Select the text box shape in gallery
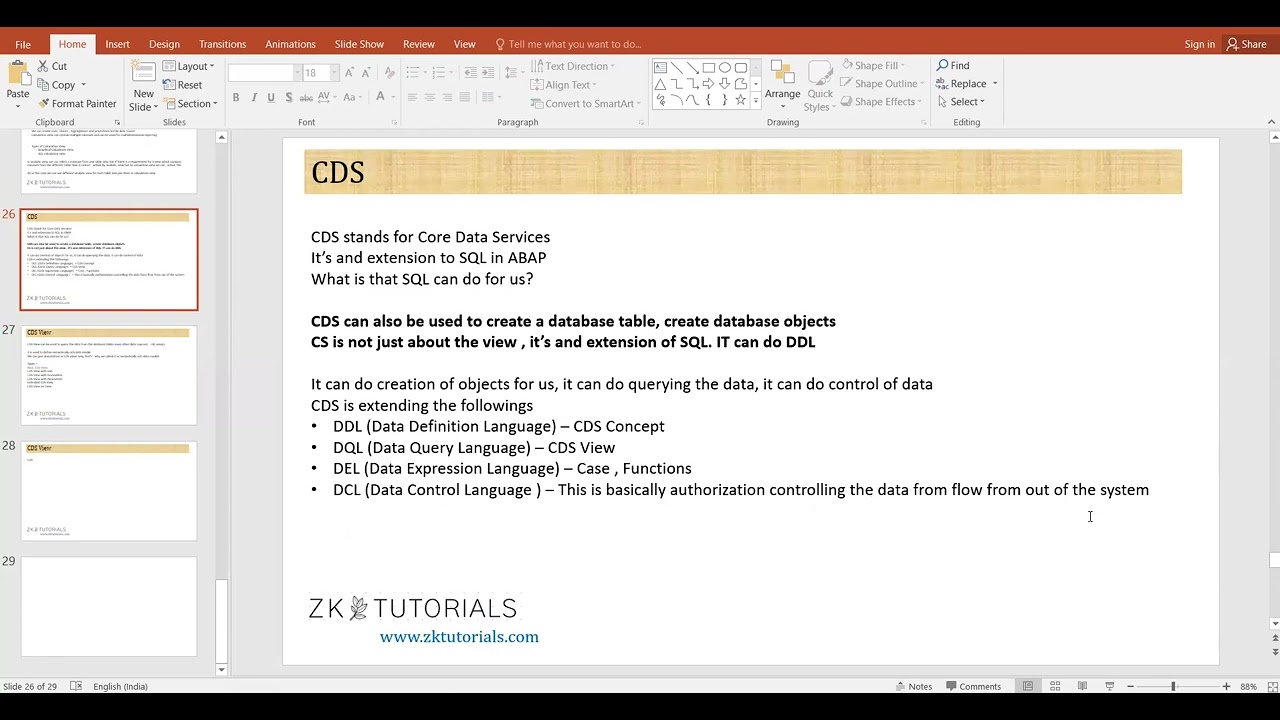The height and width of the screenshot is (720, 1280). click(x=660, y=68)
